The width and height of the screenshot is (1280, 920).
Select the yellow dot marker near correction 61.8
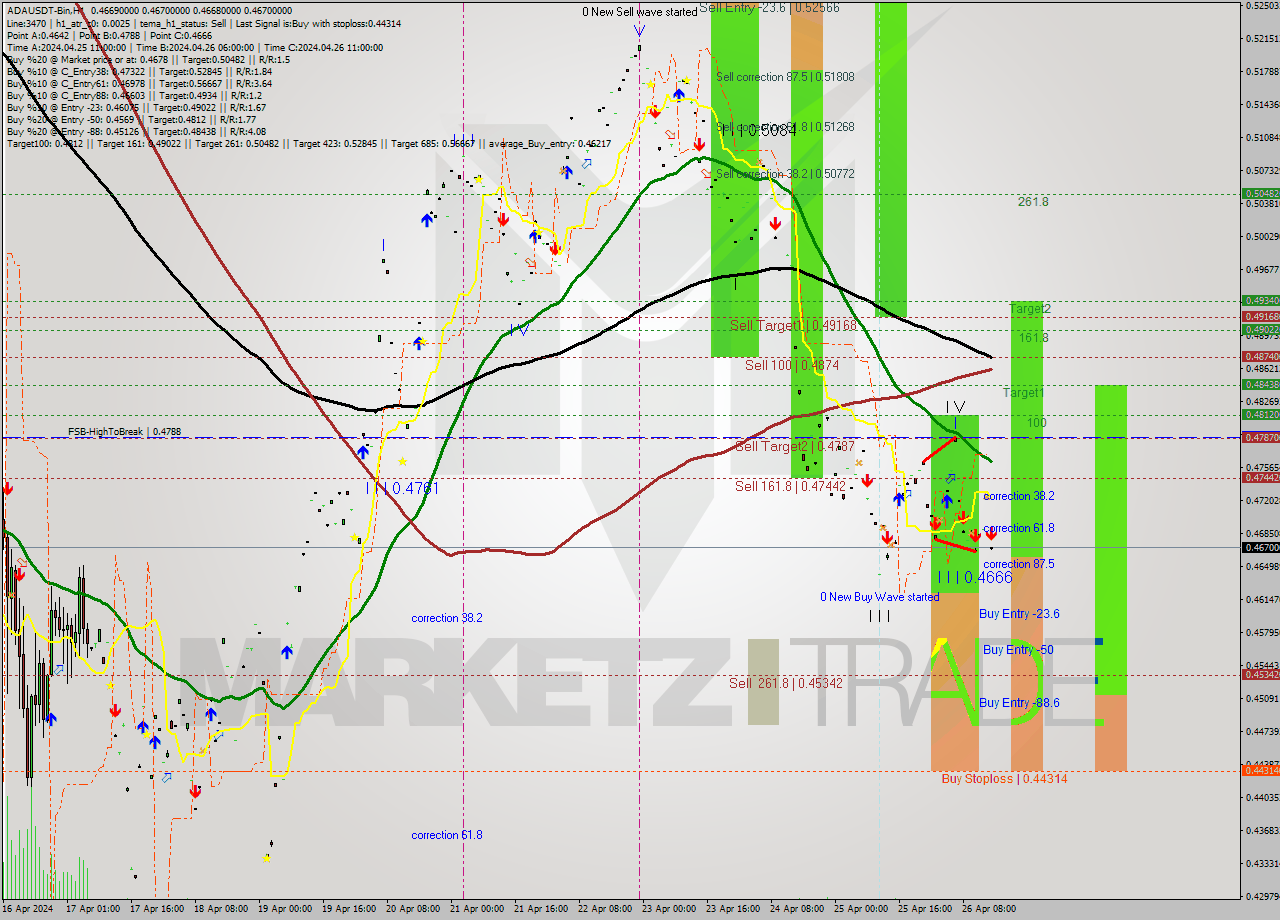point(267,857)
